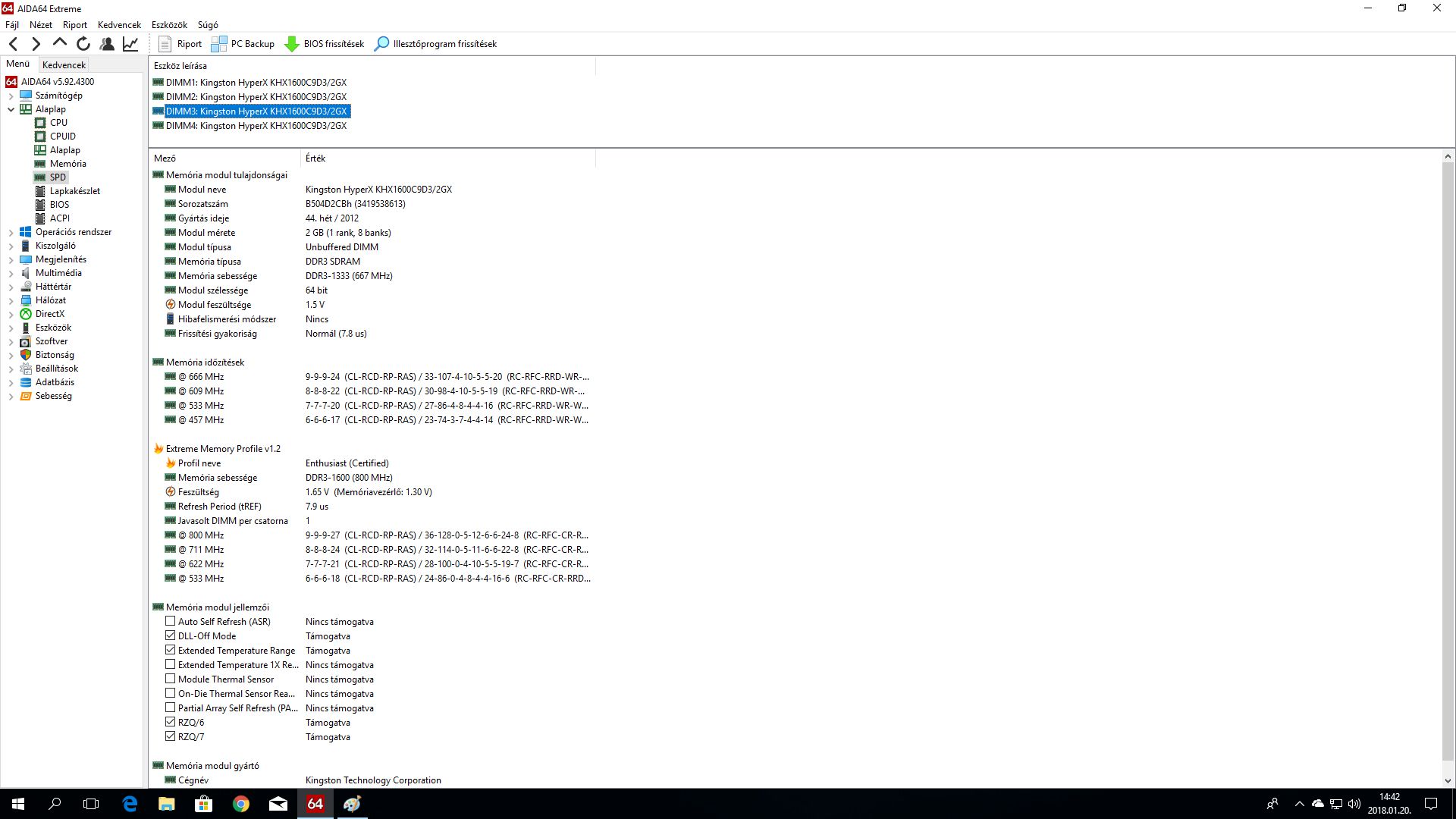Expand the DirectX tree node
1456x819 pixels.
[11, 315]
